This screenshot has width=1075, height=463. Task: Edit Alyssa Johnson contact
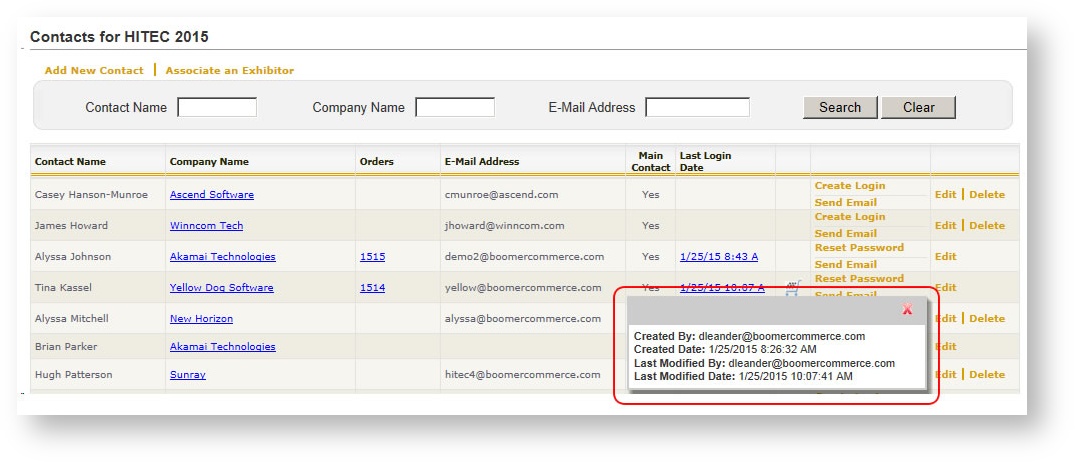pyautogui.click(x=945, y=257)
